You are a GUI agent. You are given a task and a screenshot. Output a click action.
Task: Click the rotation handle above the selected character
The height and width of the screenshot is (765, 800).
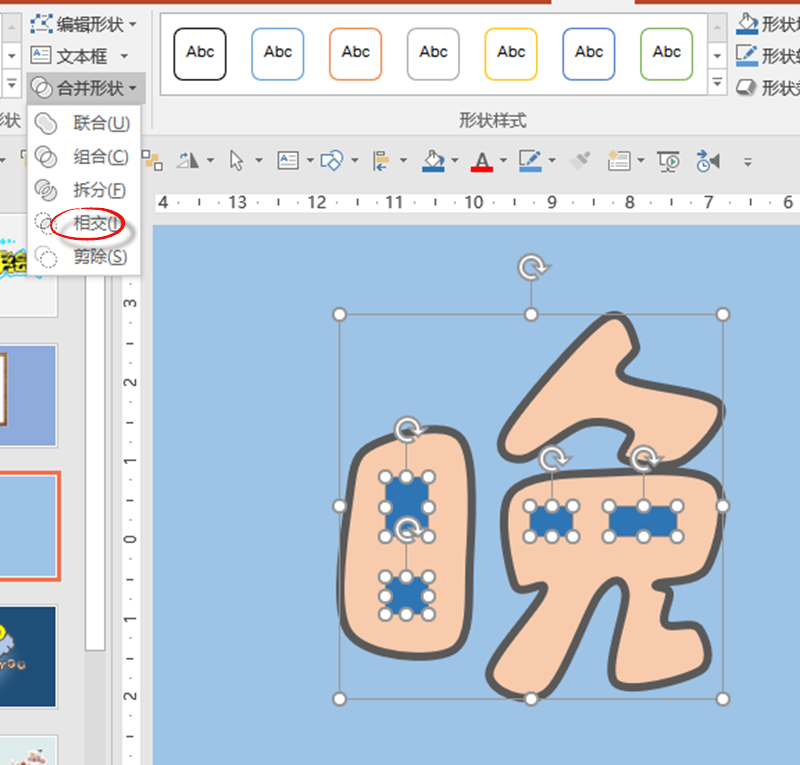point(531,268)
